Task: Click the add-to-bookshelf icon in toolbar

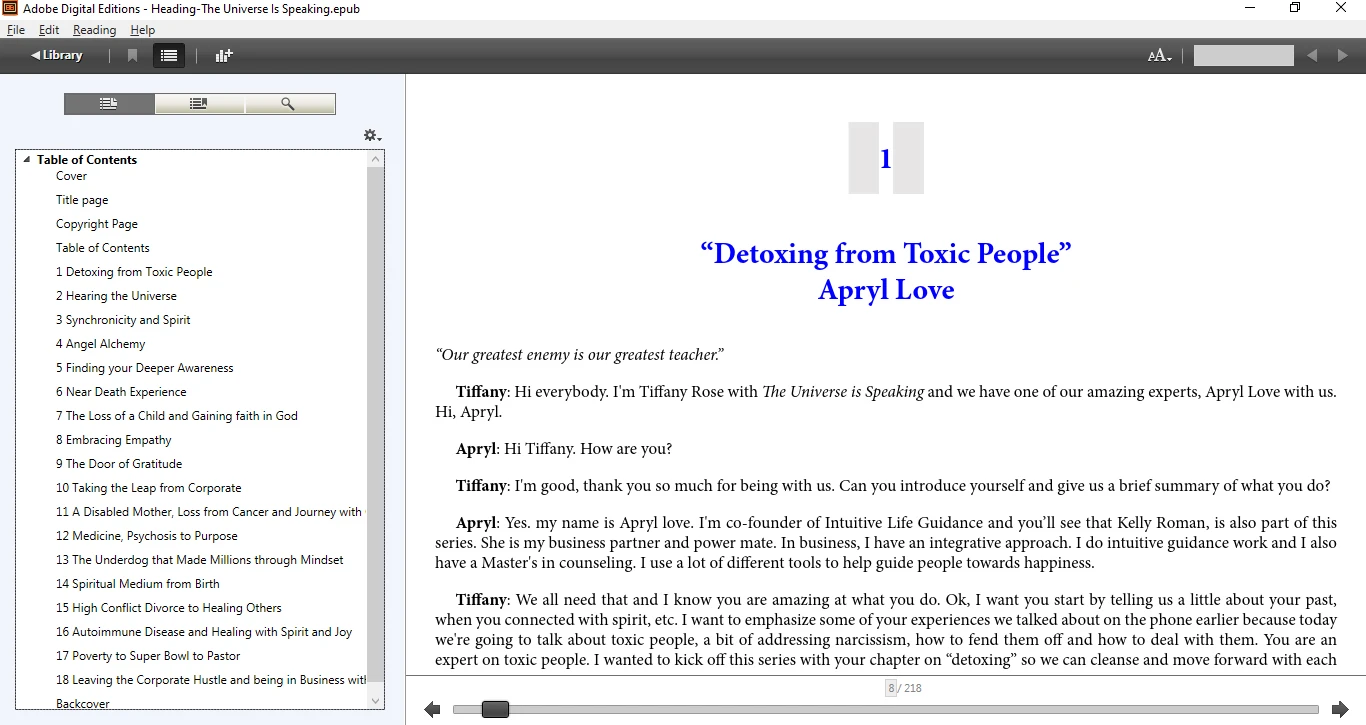Action: coord(224,56)
